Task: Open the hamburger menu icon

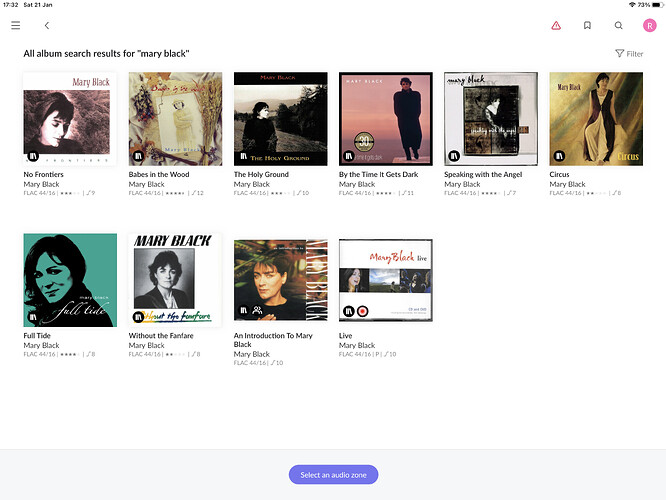Action: [16, 25]
